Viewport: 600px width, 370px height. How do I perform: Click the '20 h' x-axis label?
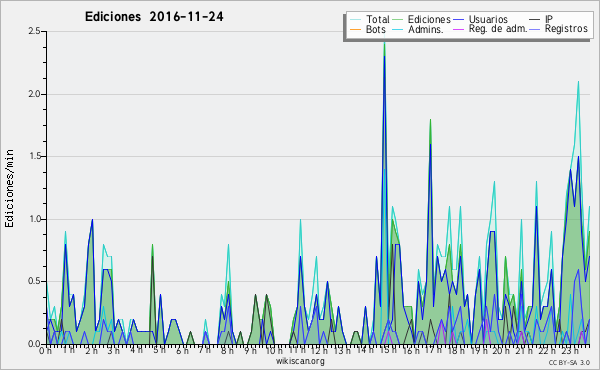coord(500,351)
